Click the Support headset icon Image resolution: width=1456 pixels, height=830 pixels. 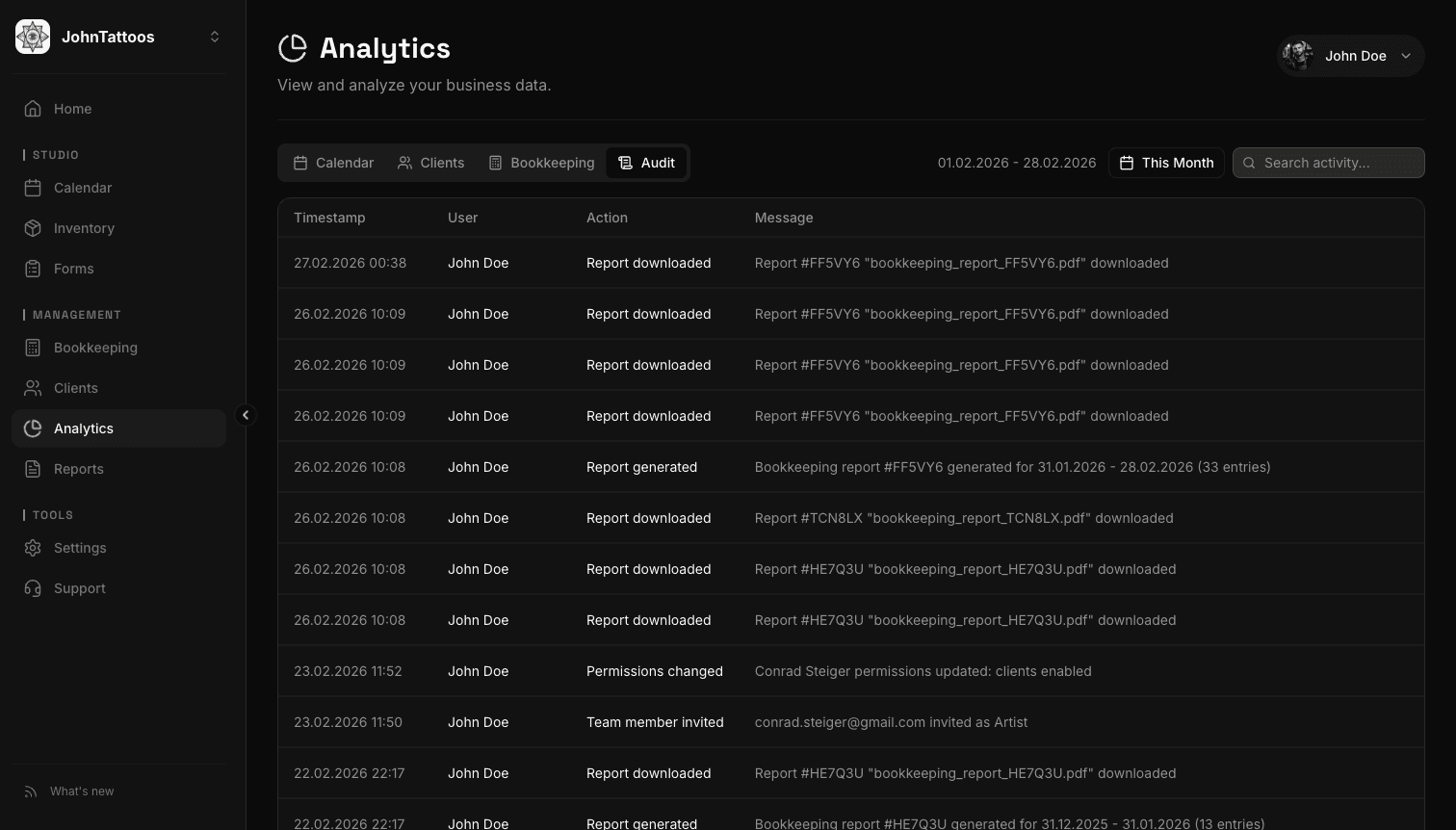pos(34,588)
